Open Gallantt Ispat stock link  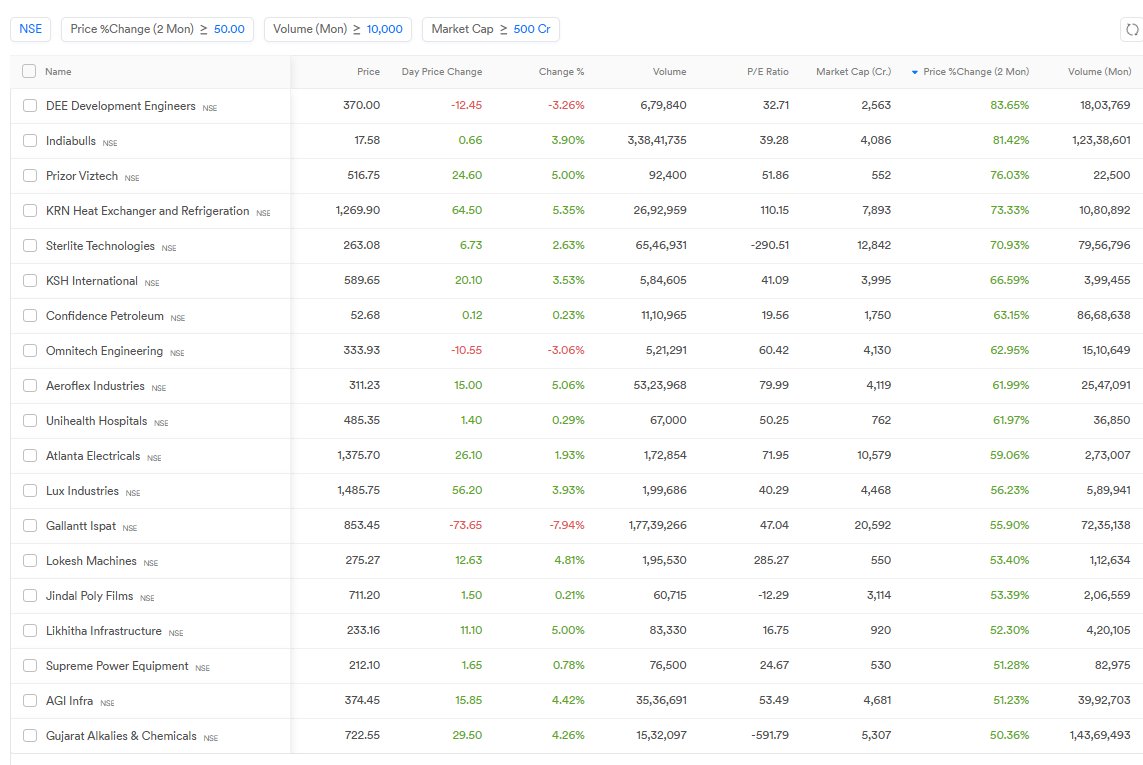pos(80,526)
